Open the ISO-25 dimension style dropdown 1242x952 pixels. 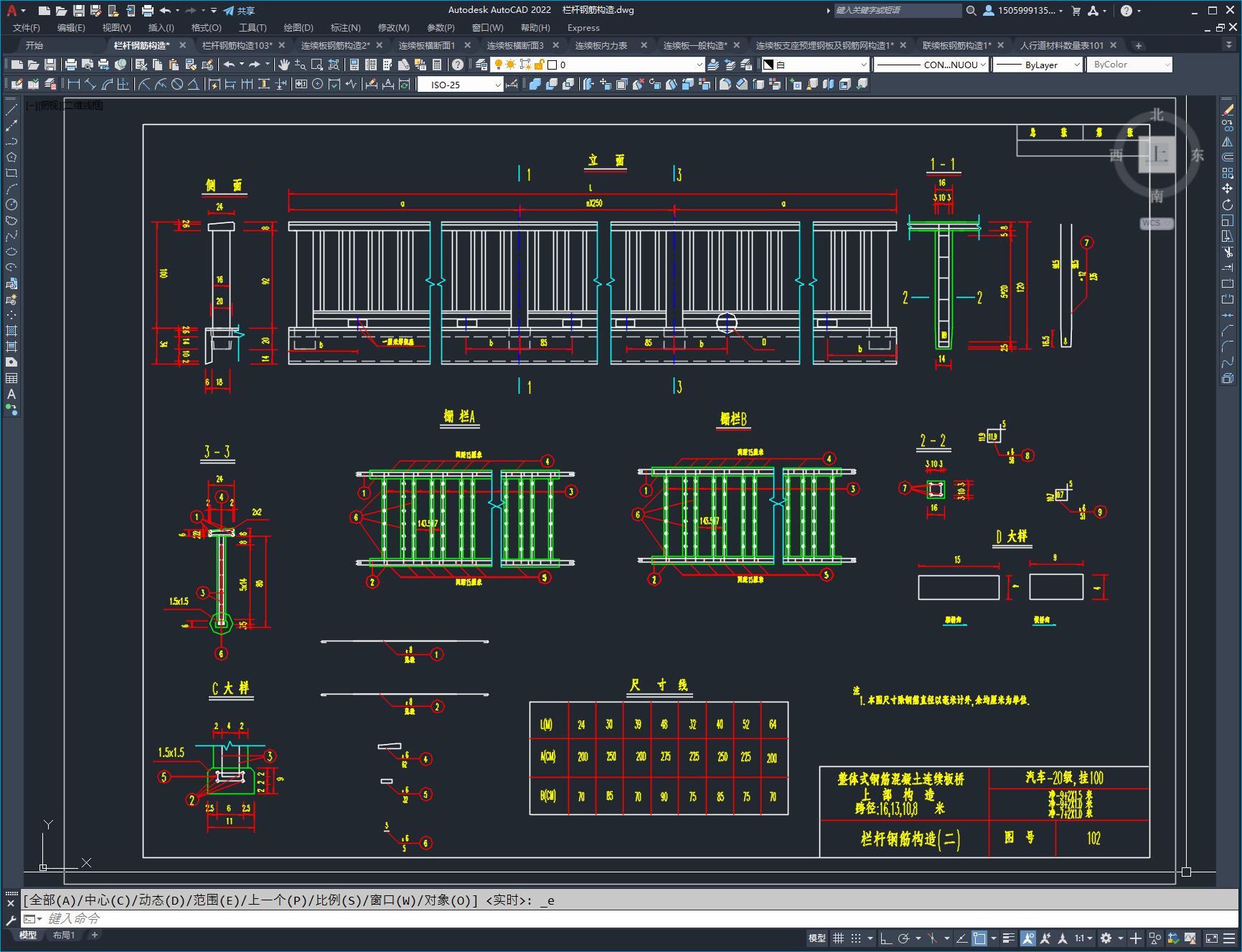498,85
